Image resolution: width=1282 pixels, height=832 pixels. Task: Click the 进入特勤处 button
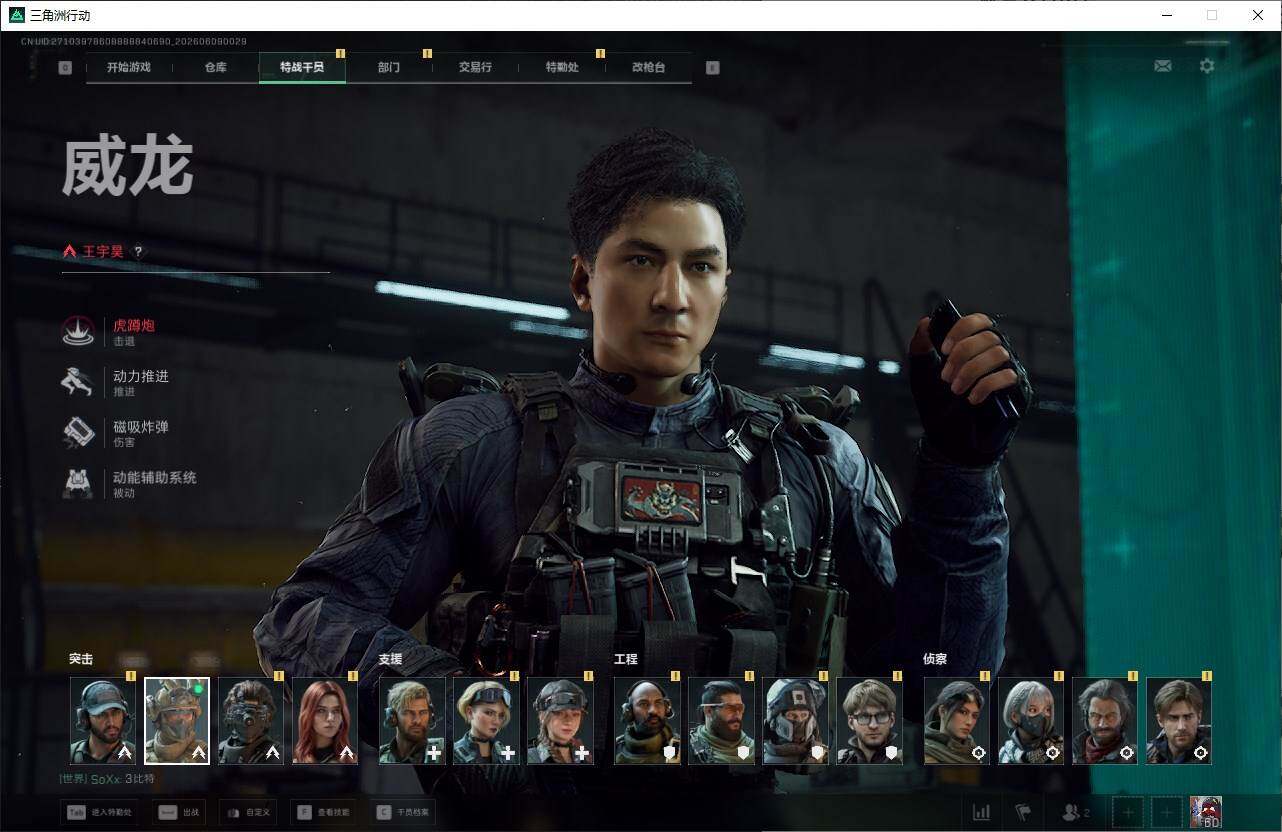[x=100, y=812]
